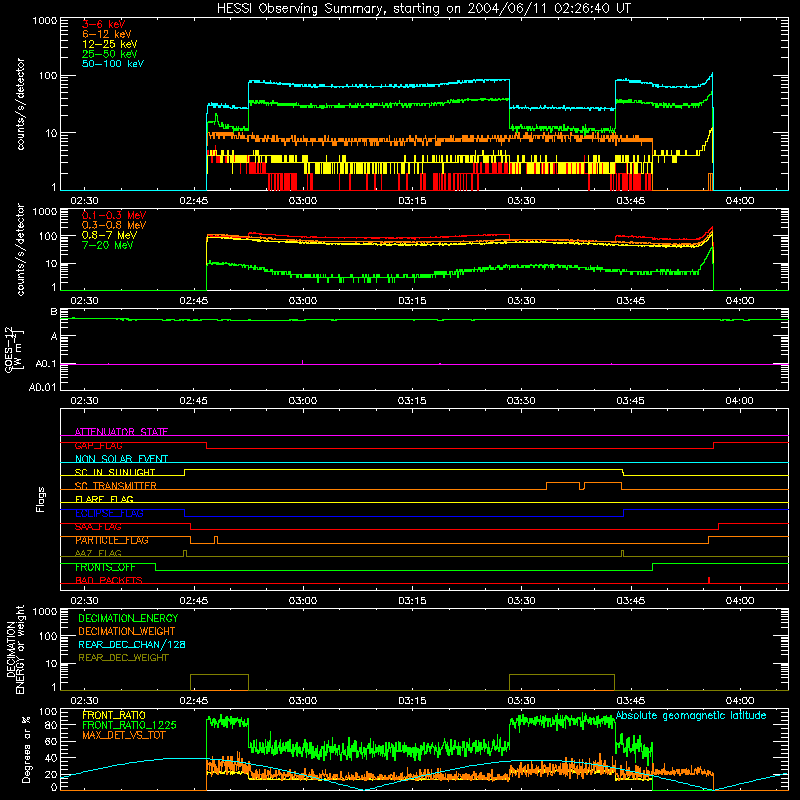Click 03:45 tick under the Flags panel
This screenshot has height=800, width=800.
tap(631, 601)
